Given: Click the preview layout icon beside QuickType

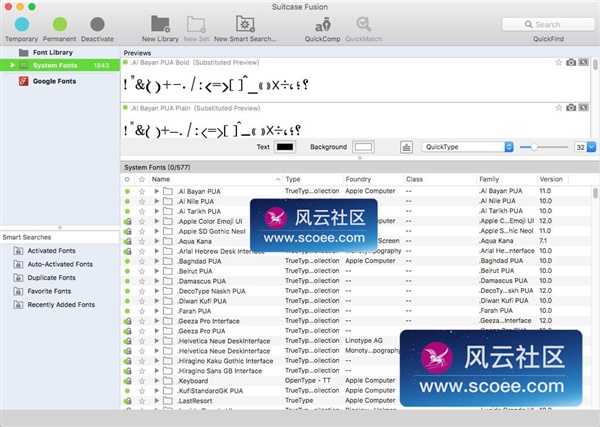Looking at the screenshot, I should [406, 147].
